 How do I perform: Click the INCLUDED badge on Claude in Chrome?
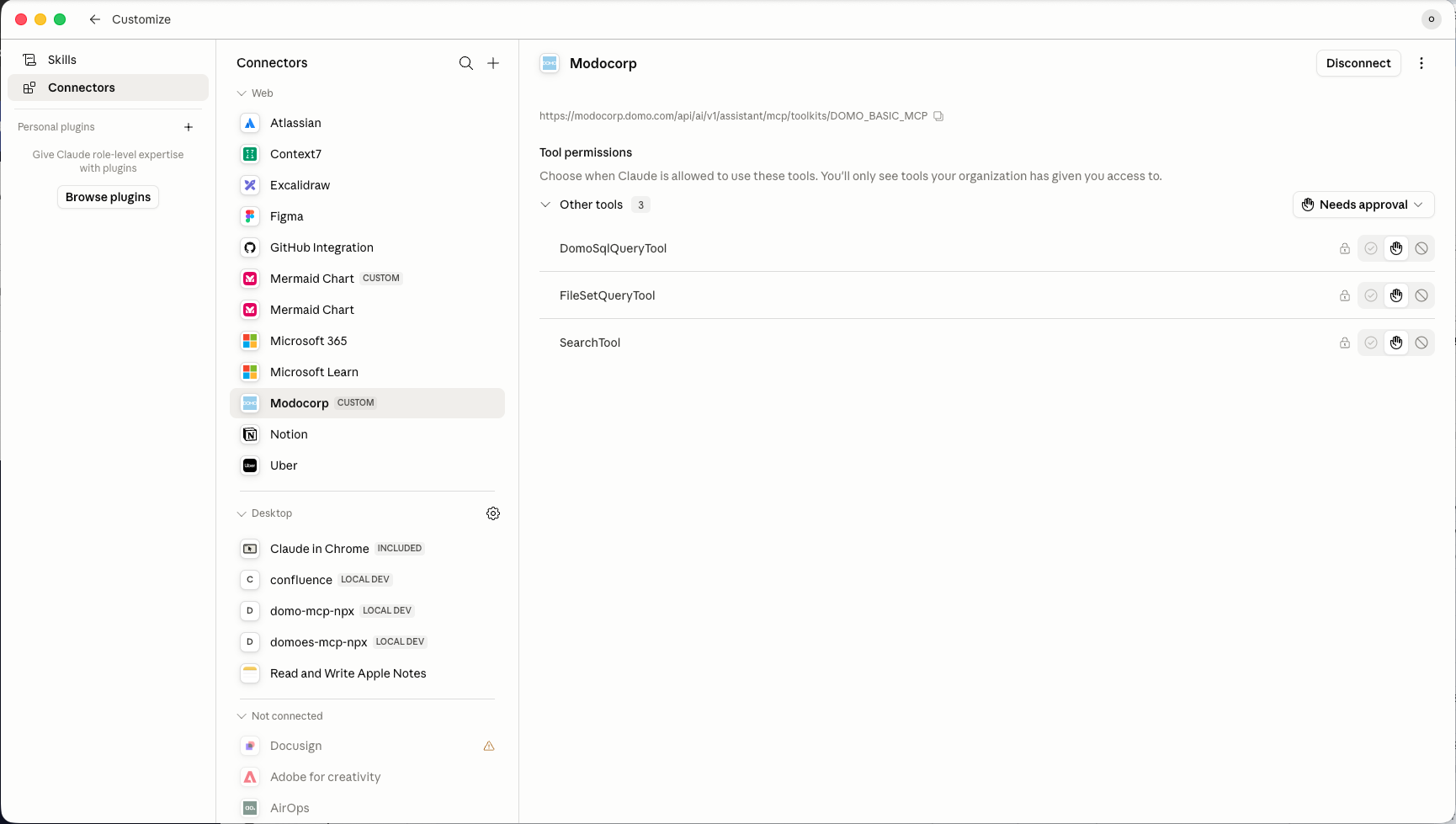(400, 549)
